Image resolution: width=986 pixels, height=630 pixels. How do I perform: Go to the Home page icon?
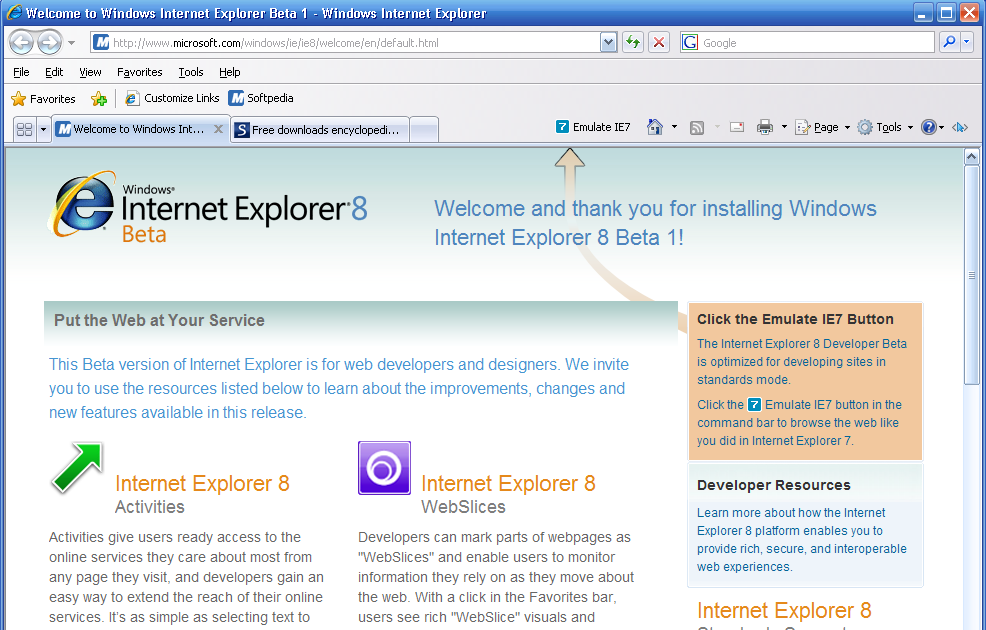pos(655,127)
